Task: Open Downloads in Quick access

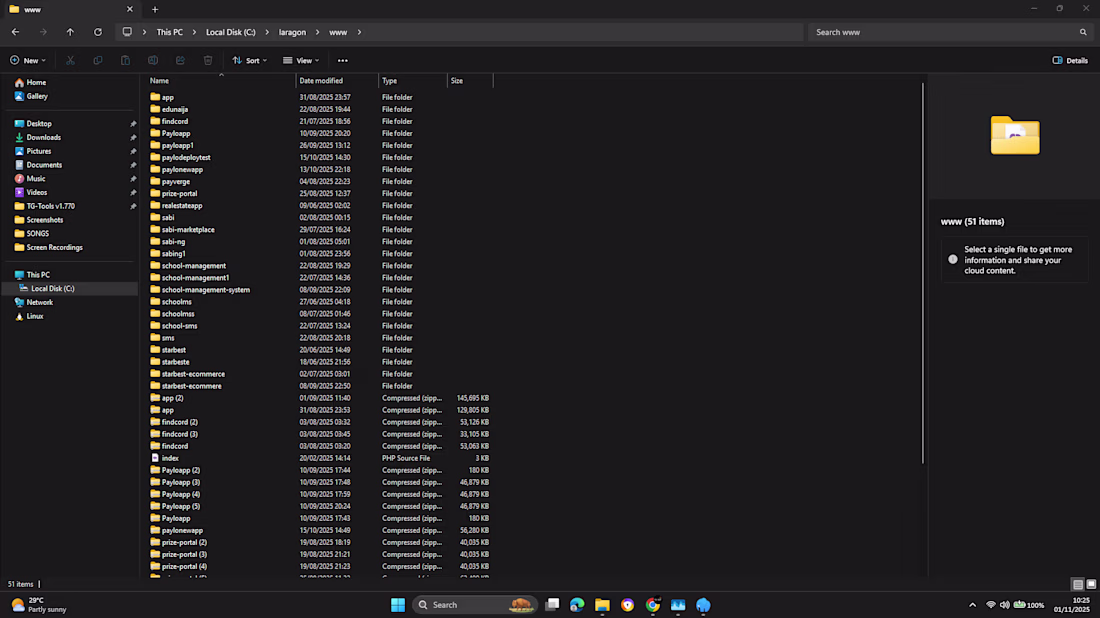Action: pyautogui.click(x=43, y=137)
